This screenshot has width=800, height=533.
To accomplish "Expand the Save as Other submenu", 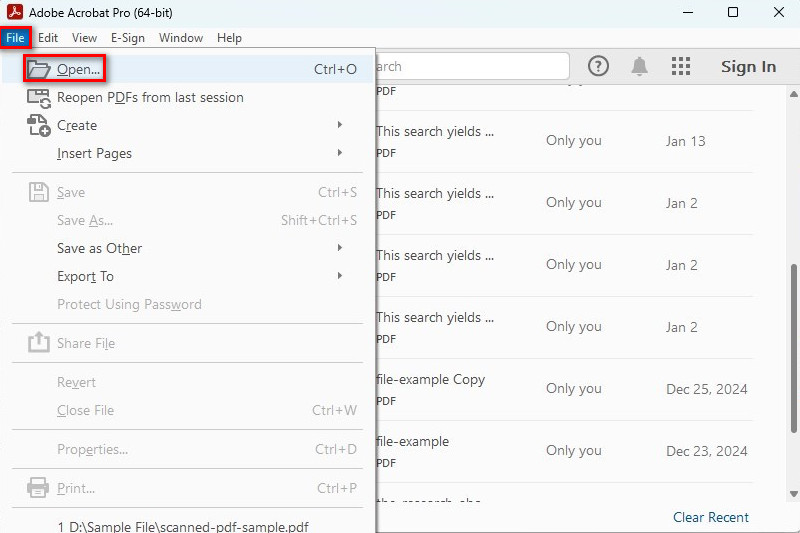I will [340, 248].
